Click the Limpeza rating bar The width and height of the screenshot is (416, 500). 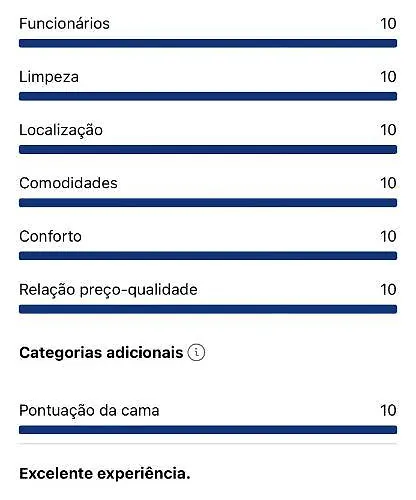[x=208, y=96]
